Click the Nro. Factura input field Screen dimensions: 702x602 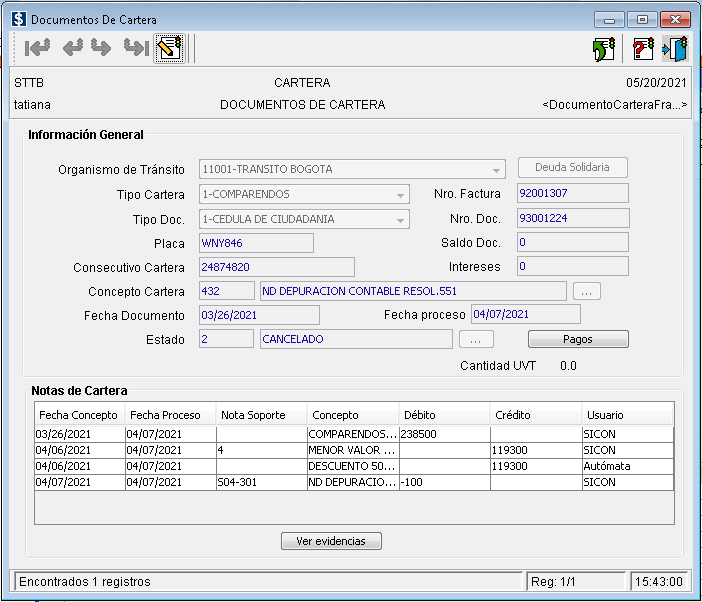[x=572, y=193]
